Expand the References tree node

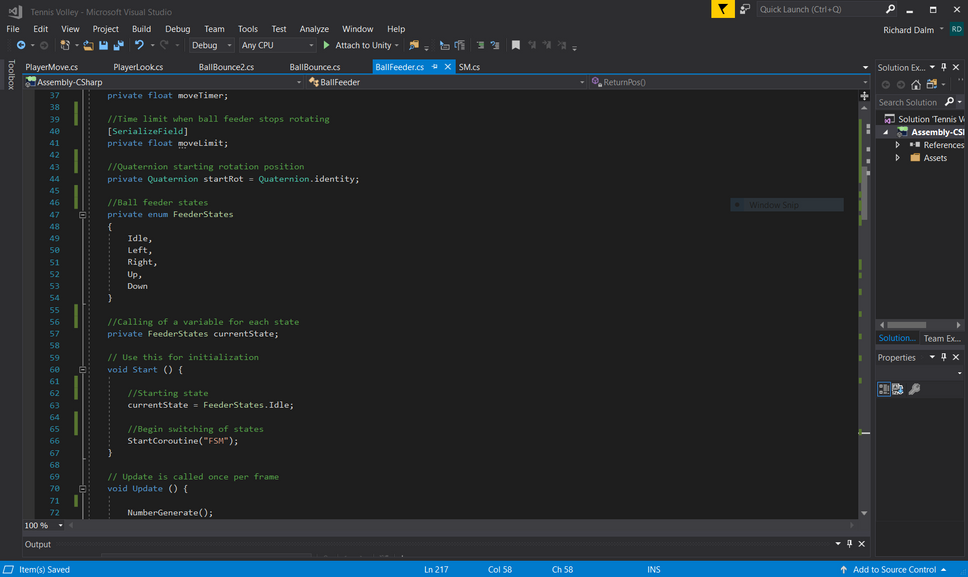(898, 145)
